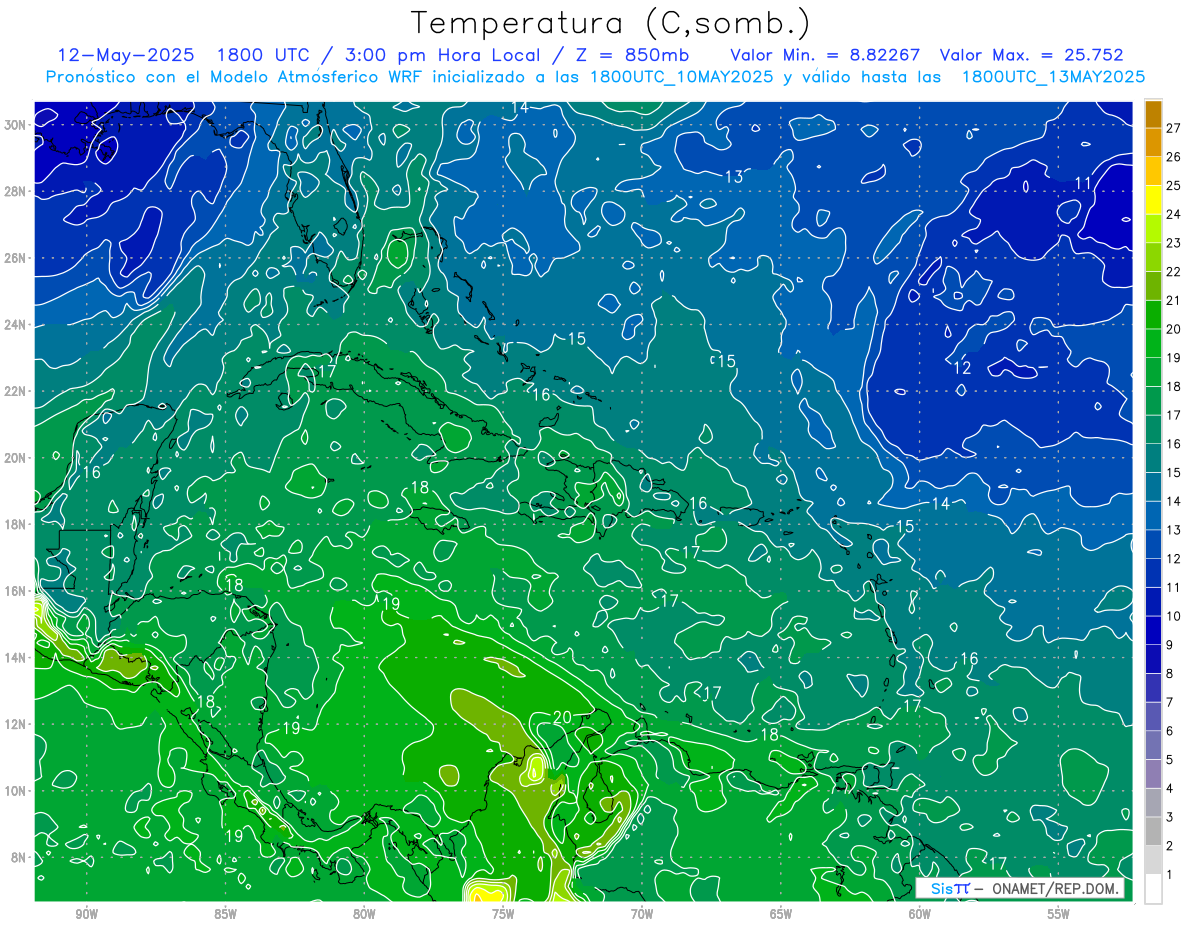Click the '26N' latitude axis label
This screenshot has width=1200, height=927.
15,258
